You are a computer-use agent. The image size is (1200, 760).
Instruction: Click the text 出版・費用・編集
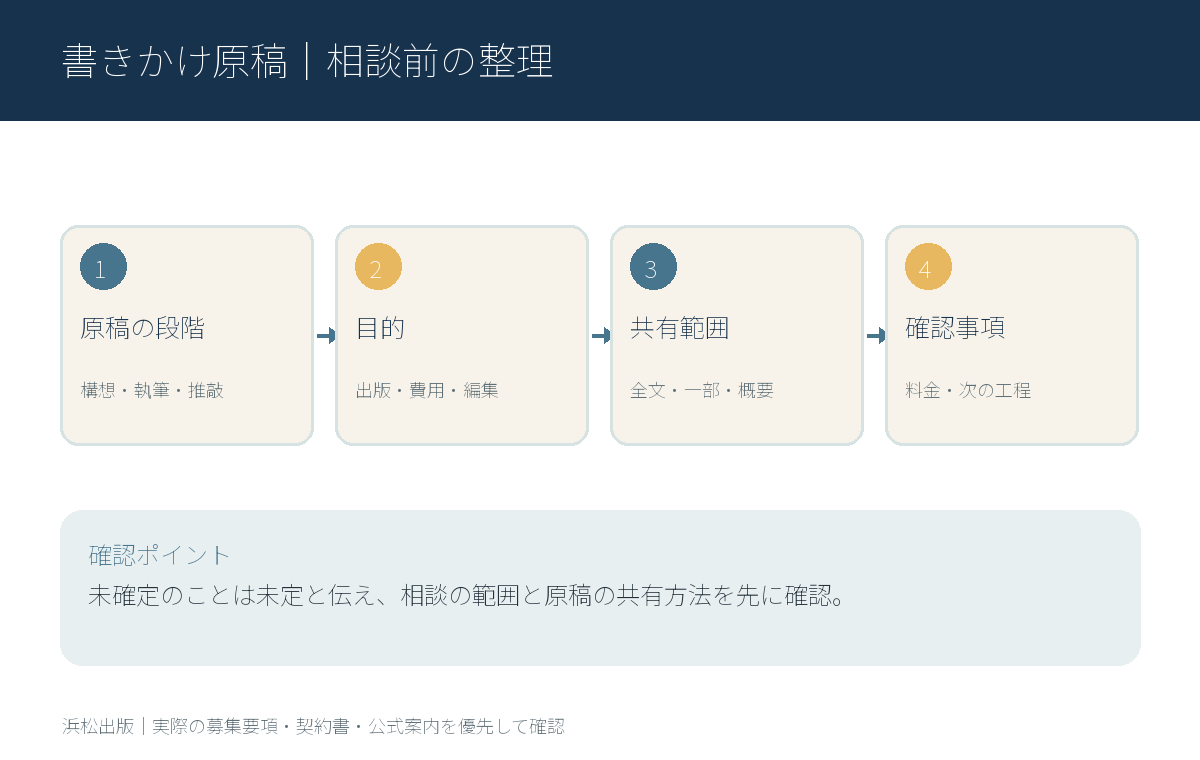tap(427, 390)
